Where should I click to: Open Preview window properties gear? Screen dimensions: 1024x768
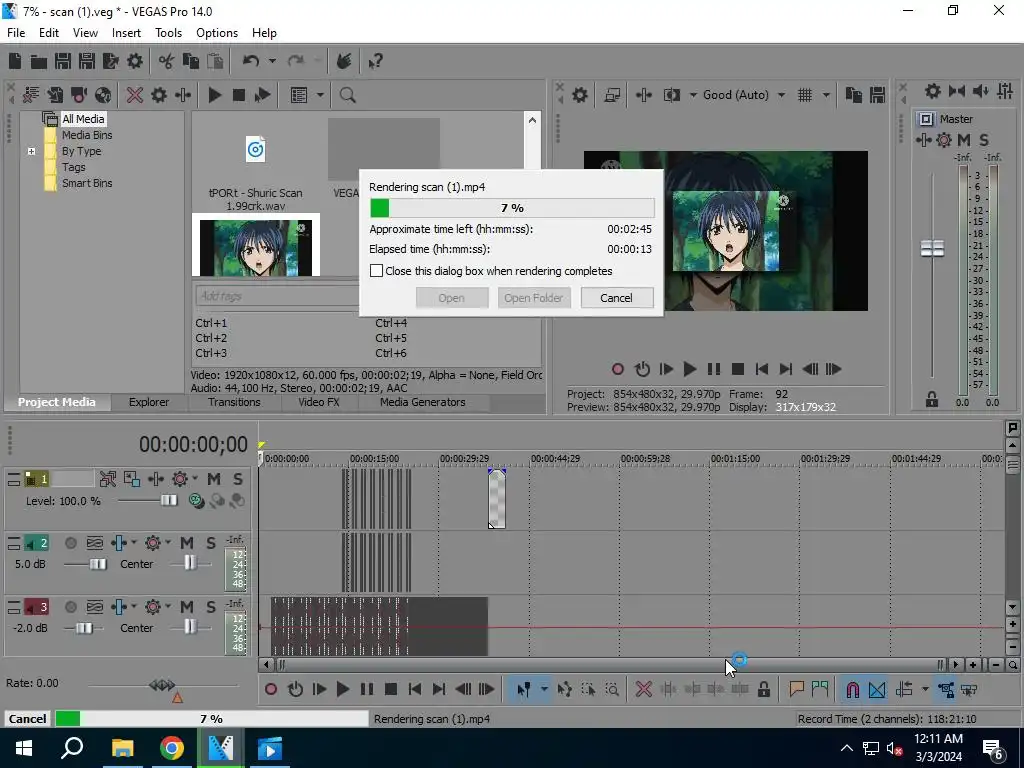(579, 95)
